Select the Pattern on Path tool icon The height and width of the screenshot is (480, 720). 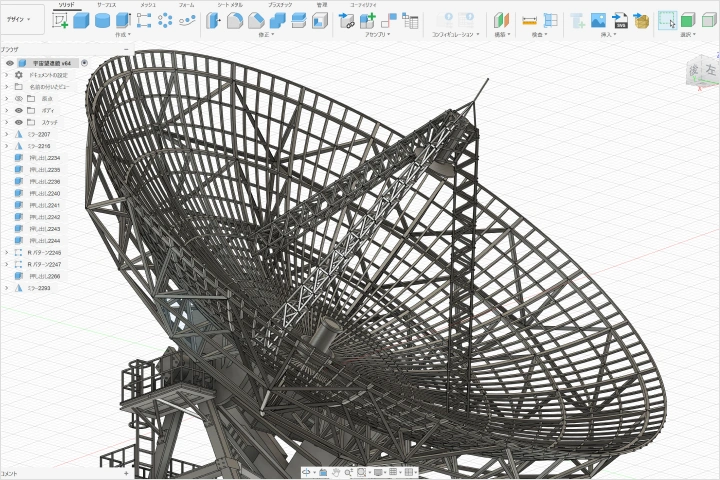[187, 21]
